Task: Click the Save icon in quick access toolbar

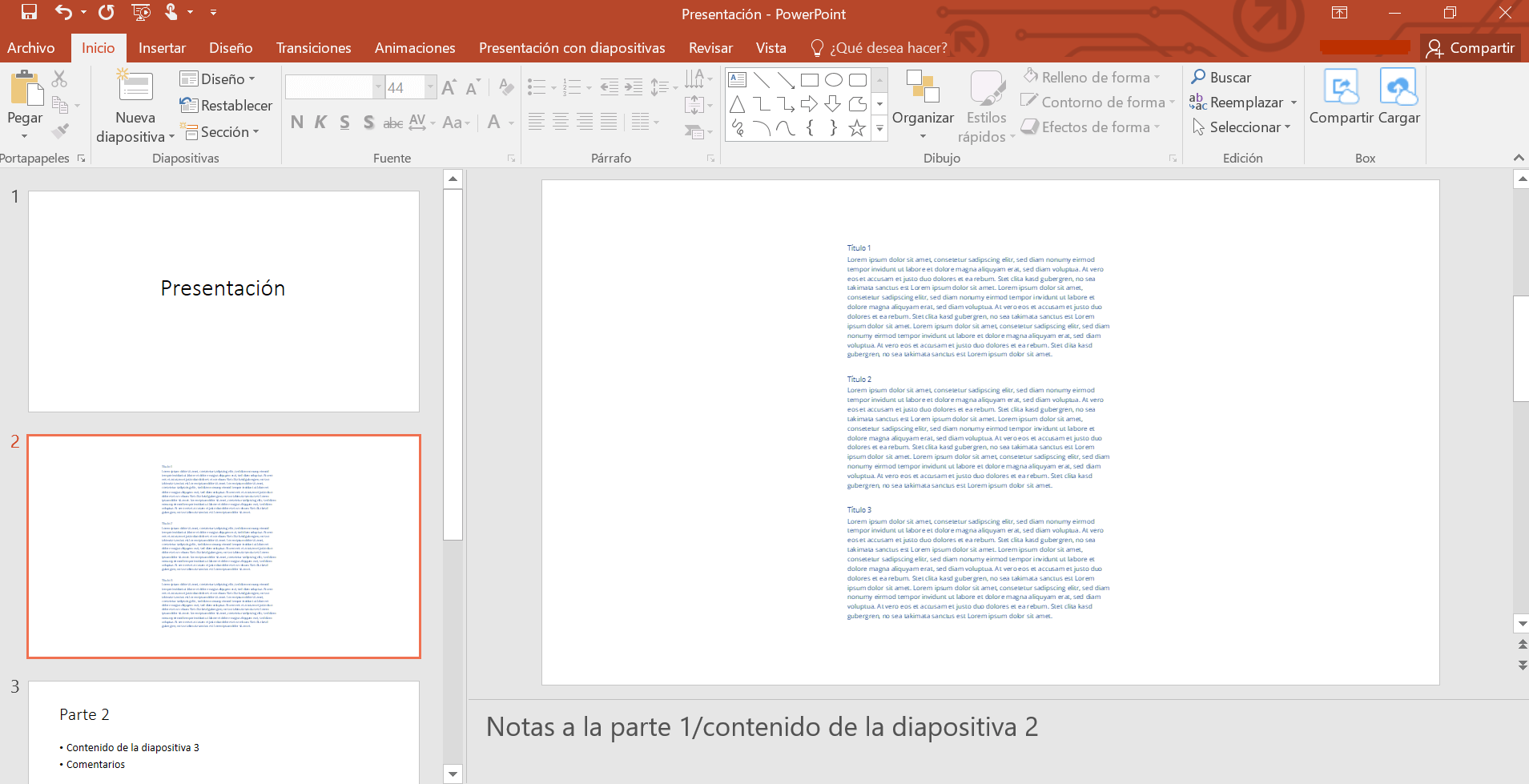Action: click(x=29, y=12)
